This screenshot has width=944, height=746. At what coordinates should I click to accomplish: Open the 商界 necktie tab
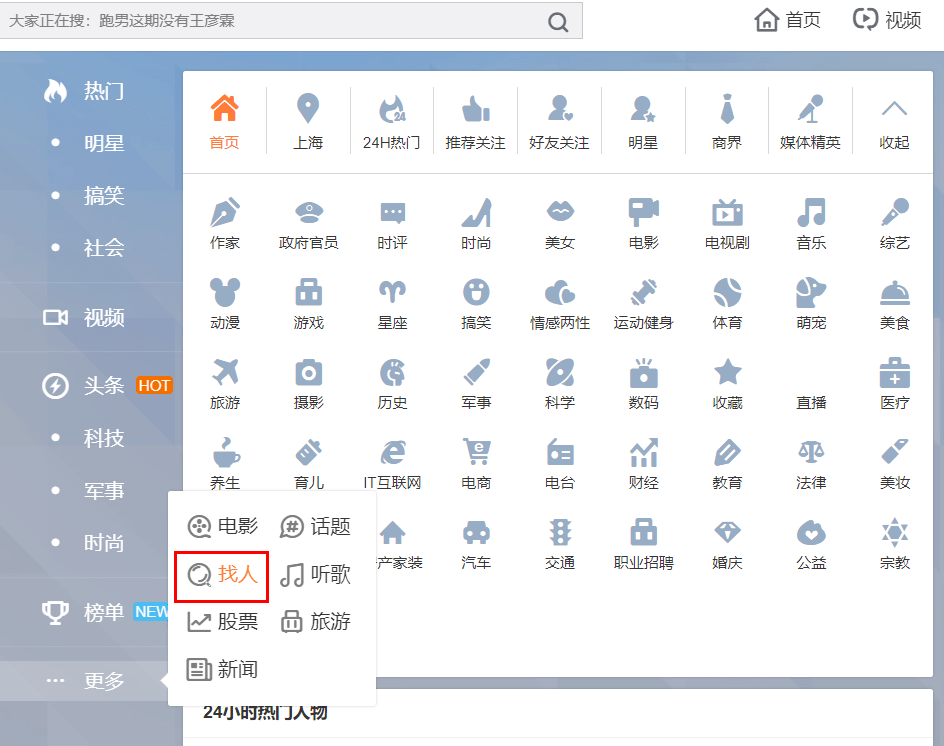727,122
